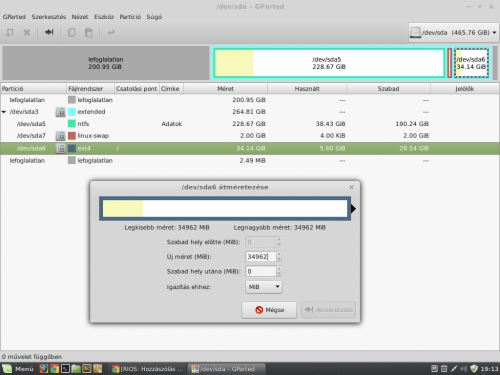Decrease 'Új méret' with the down stepper

(279, 259)
